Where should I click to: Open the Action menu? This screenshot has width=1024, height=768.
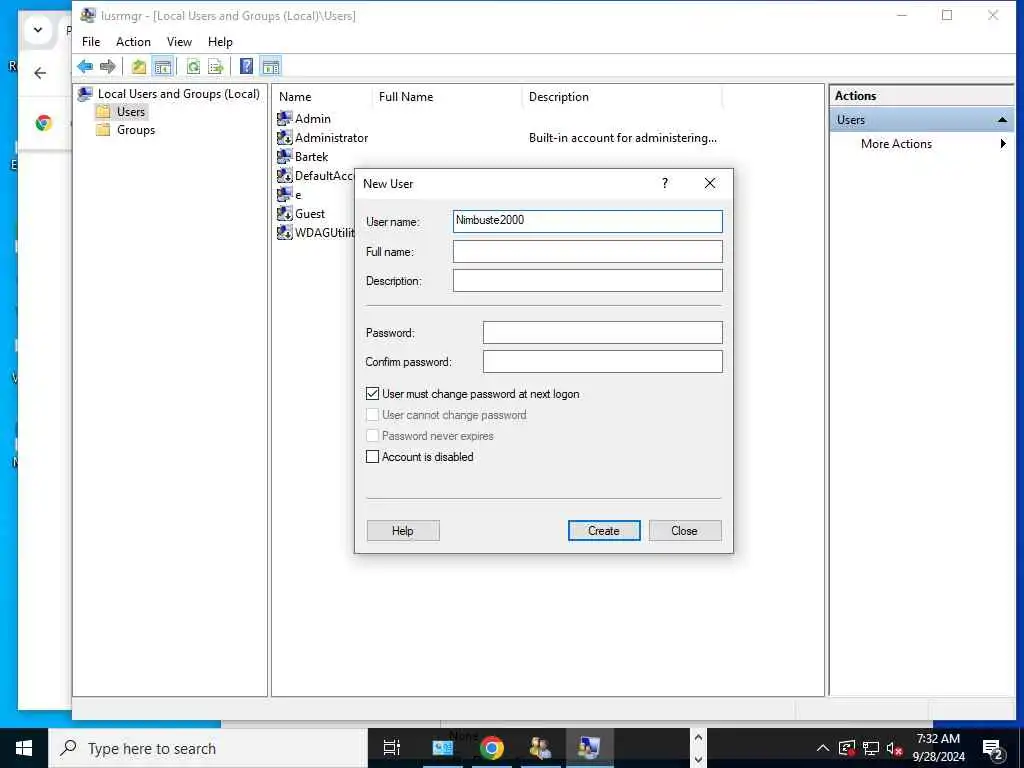pyautogui.click(x=133, y=42)
